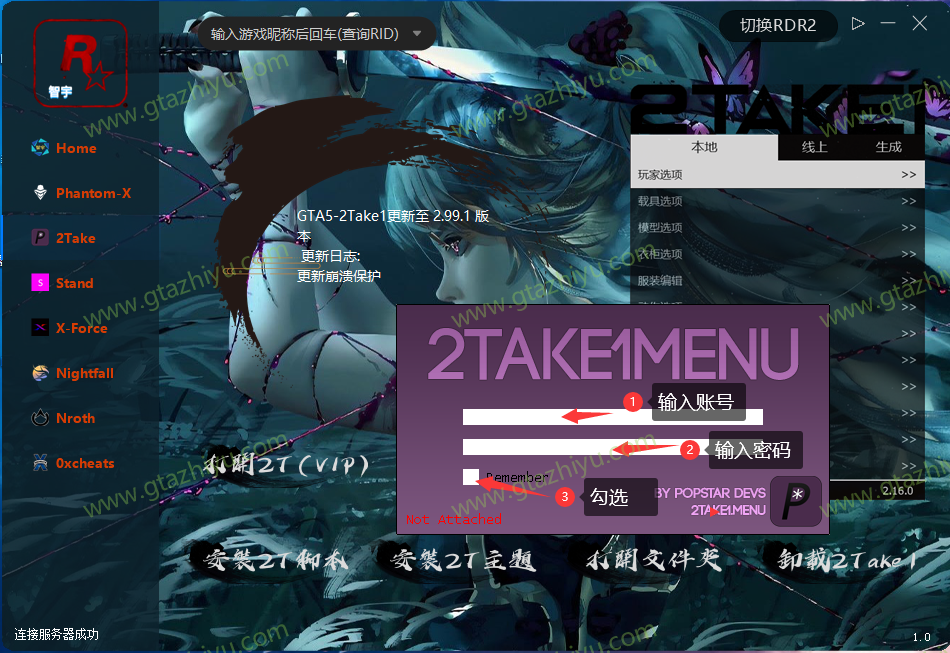Click the Rockstar 智宇 logo
Viewport: 950px width, 653px height.
(81, 64)
